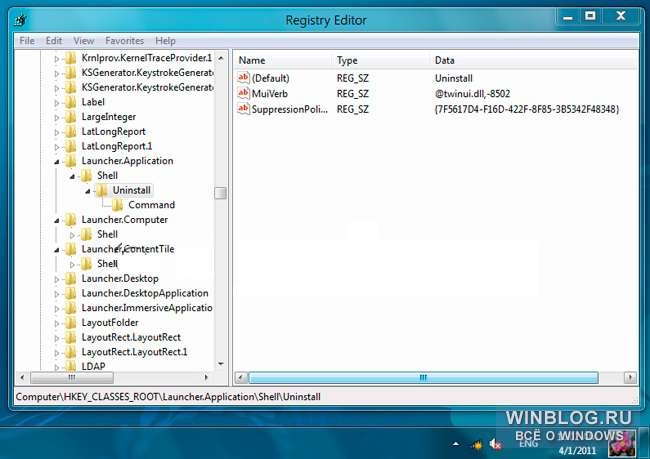Image resolution: width=650 pixels, height=459 pixels.
Task: Select the Command tree key
Action: 151,205
